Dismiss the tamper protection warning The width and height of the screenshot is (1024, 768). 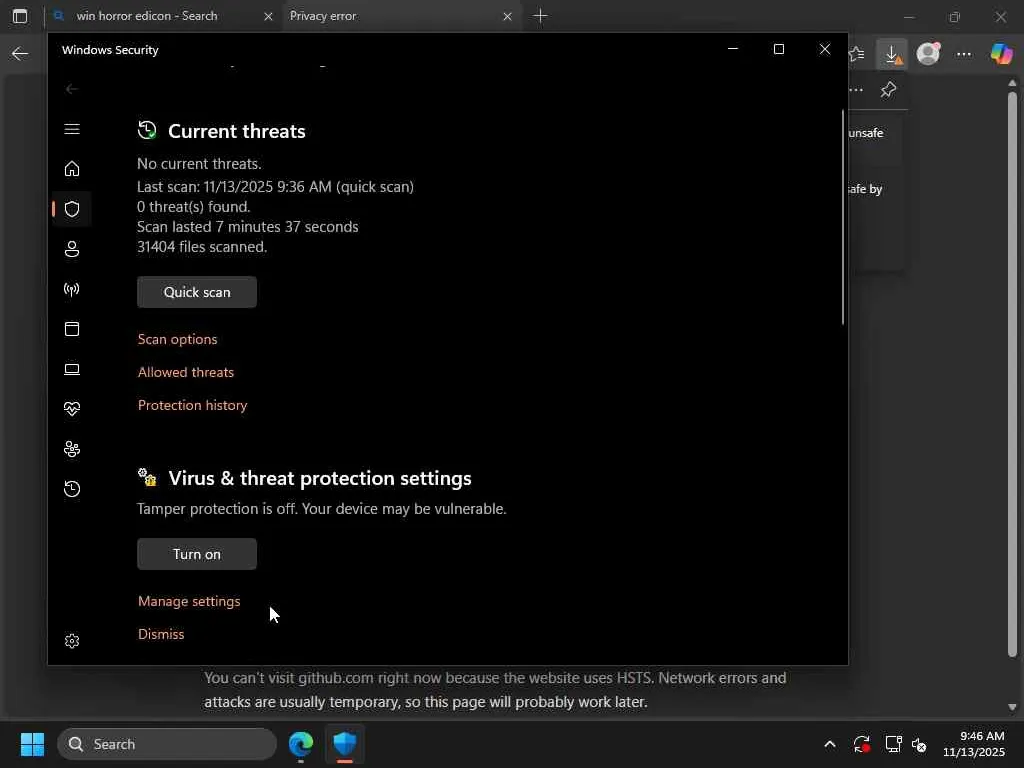(x=161, y=635)
